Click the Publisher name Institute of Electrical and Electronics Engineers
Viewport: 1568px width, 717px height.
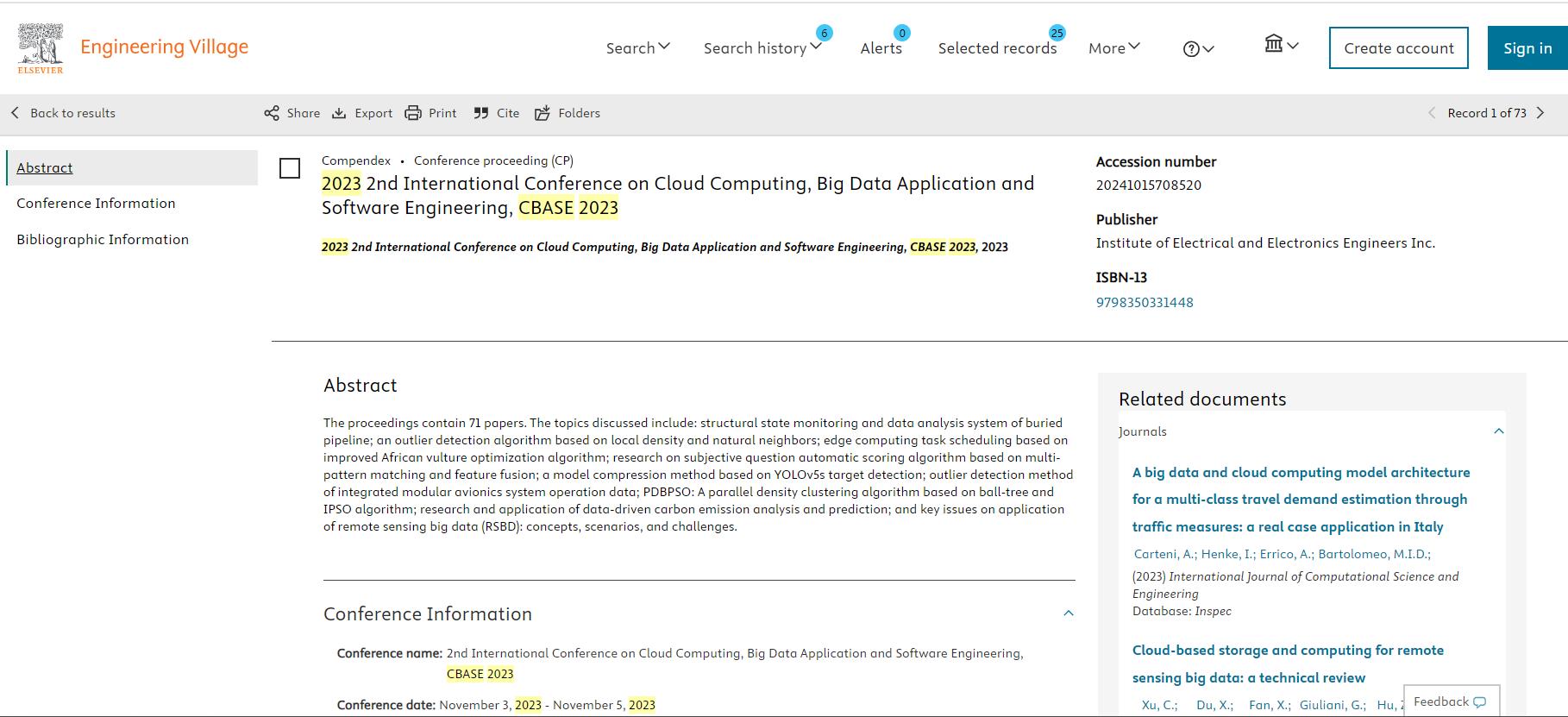pos(1265,243)
